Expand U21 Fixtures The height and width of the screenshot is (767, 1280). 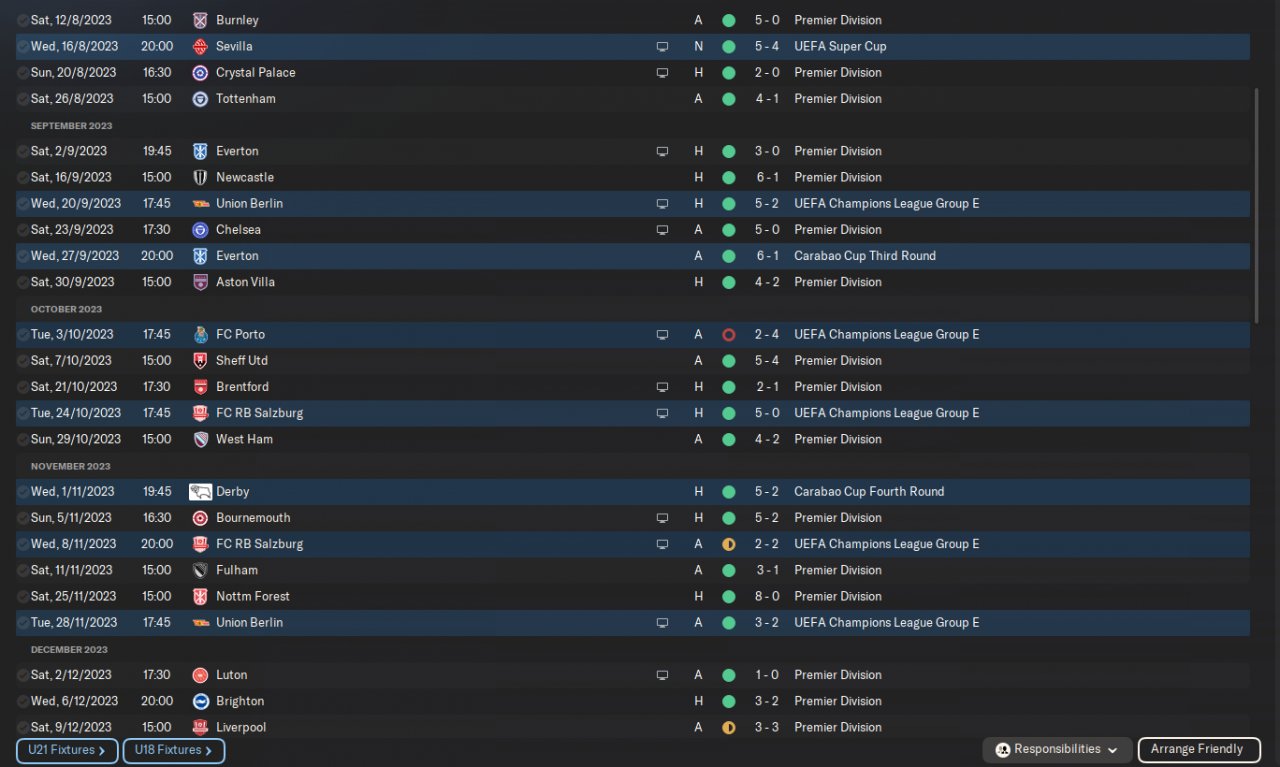point(67,750)
